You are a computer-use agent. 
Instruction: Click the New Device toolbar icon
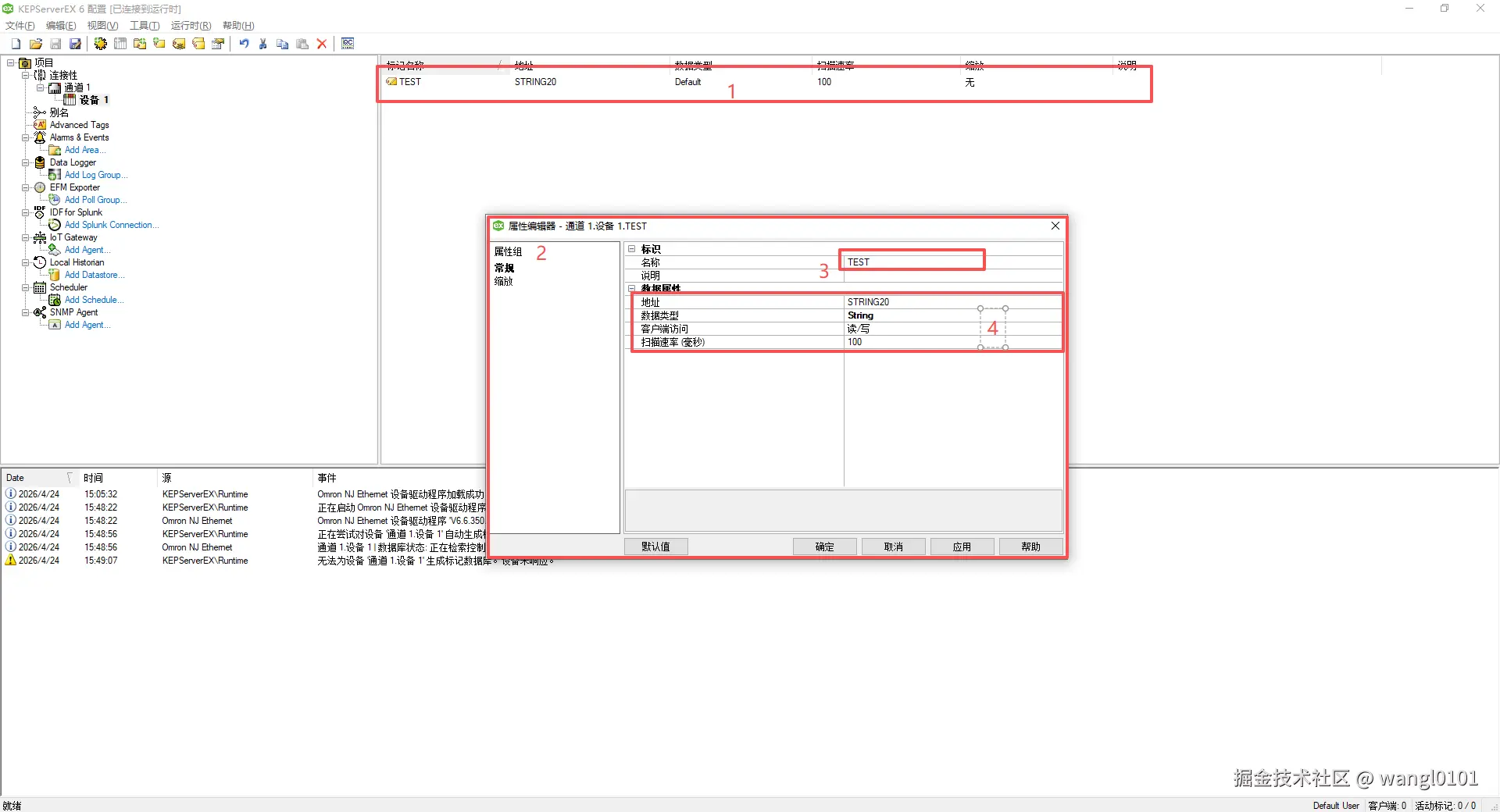tap(120, 44)
